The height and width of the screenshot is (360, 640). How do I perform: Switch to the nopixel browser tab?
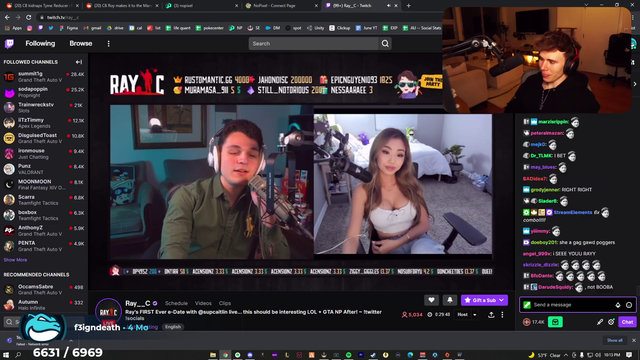[201, 6]
